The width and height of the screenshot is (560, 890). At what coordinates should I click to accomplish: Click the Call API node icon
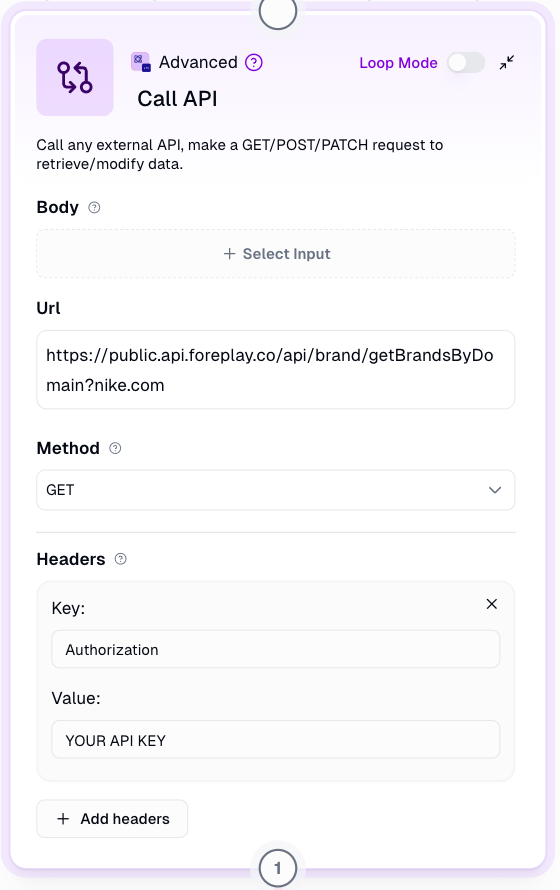(75, 77)
